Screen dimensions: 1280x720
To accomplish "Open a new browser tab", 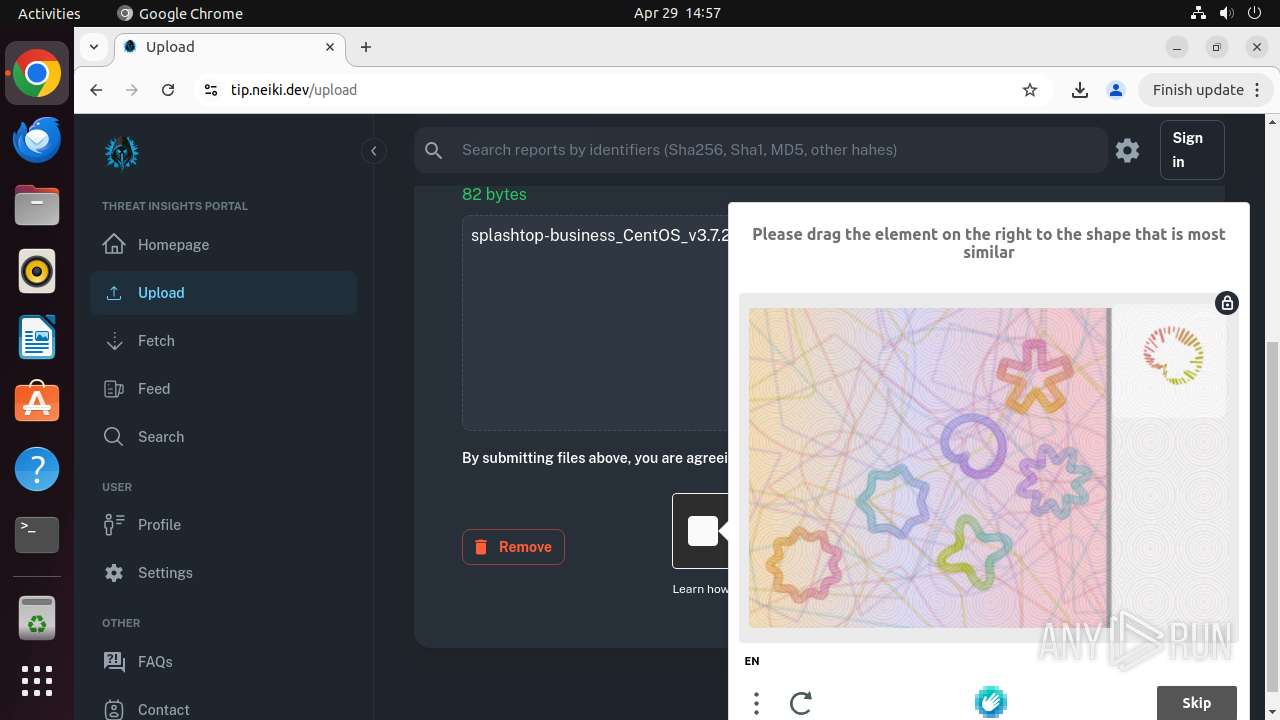I will [x=366, y=47].
